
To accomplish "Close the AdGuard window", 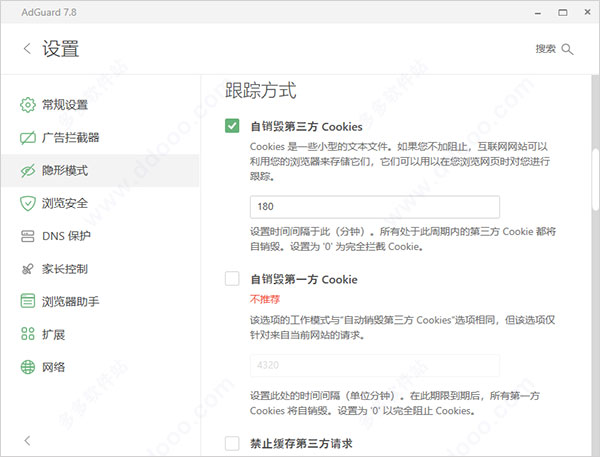I will tap(587, 12).
